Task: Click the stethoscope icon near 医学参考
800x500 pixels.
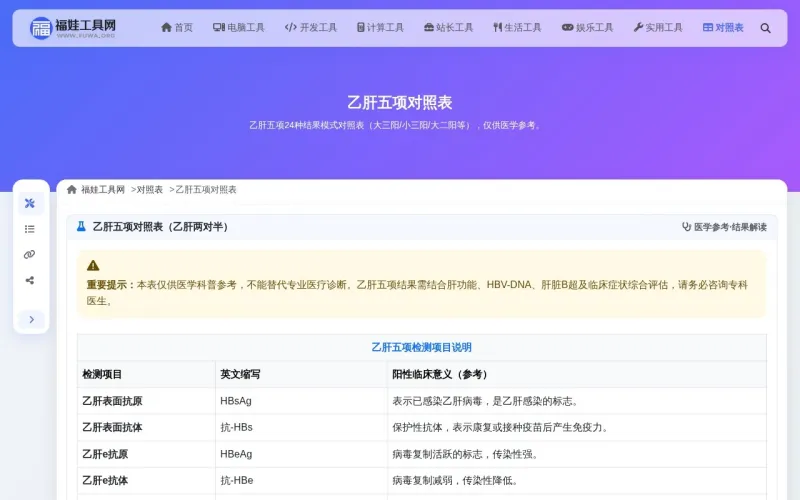Action: click(687, 227)
